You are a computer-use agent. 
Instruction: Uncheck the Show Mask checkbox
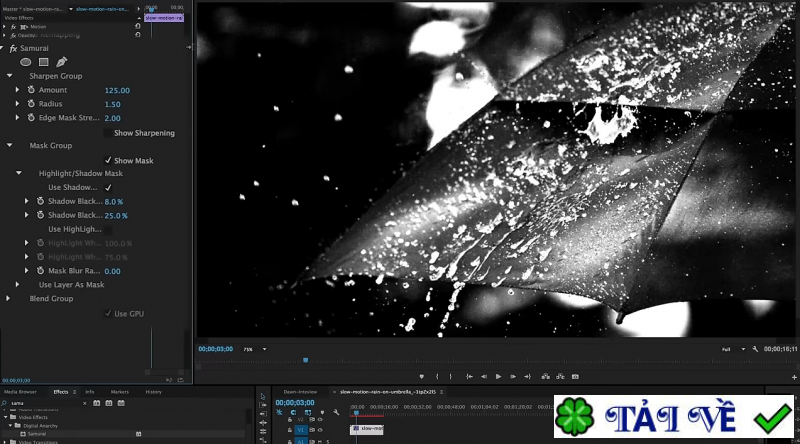(x=108, y=161)
